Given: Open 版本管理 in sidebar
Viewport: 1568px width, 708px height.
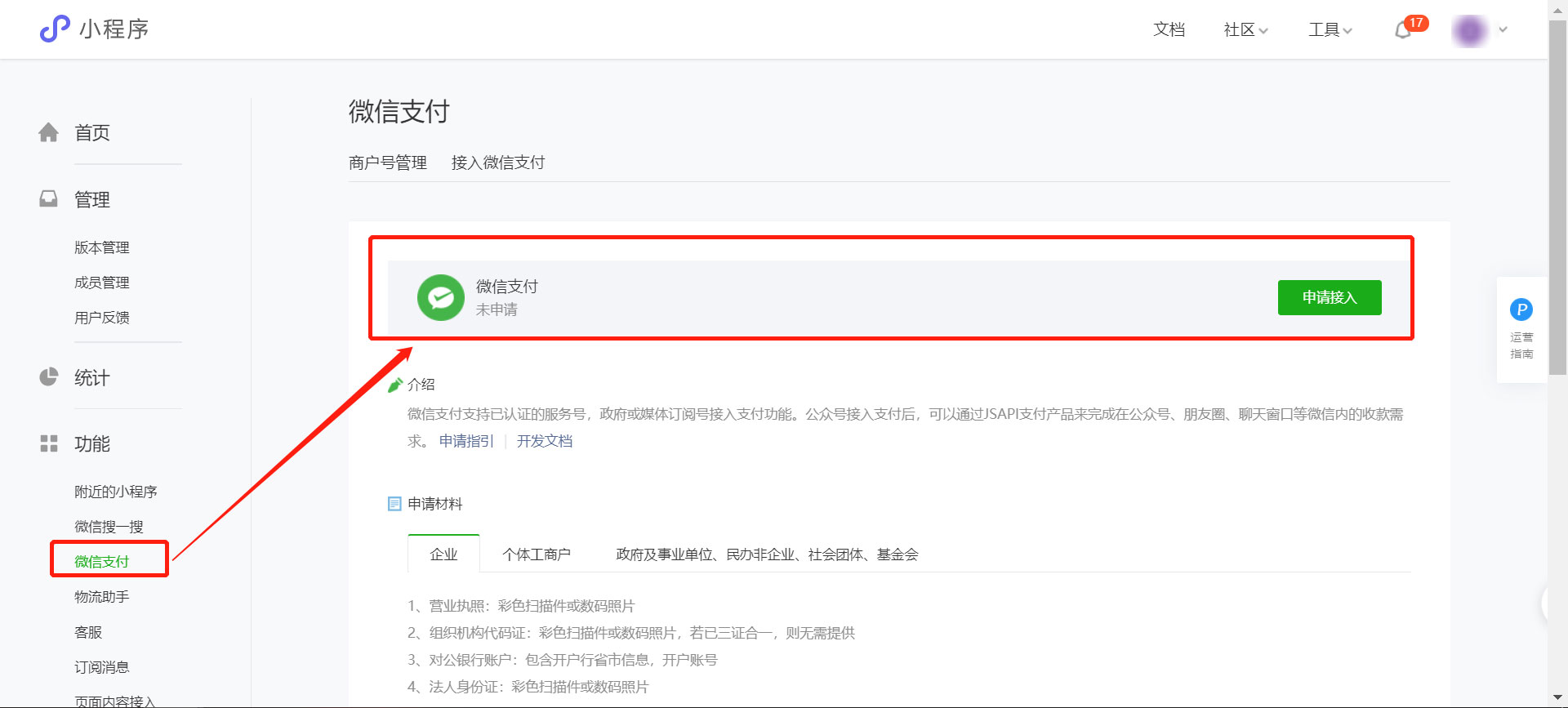Looking at the screenshot, I should (102, 247).
